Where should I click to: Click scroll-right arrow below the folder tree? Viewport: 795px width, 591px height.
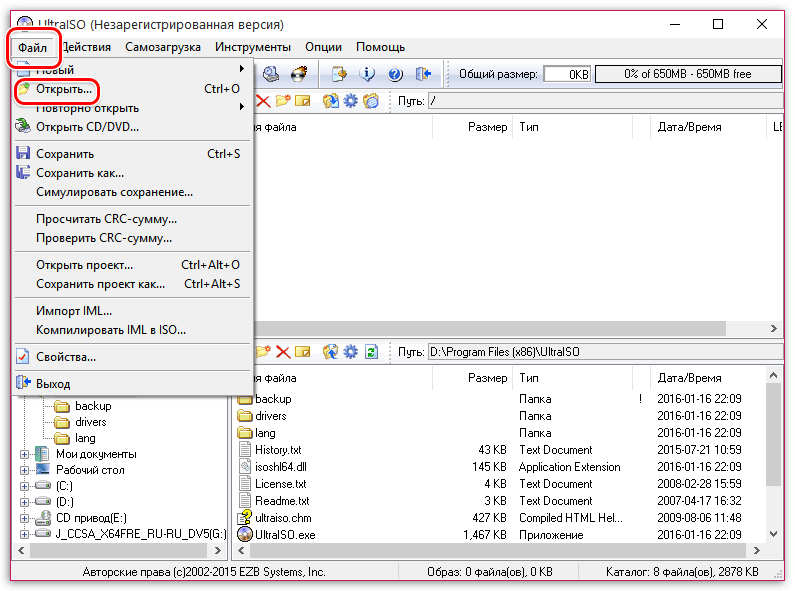click(218, 550)
